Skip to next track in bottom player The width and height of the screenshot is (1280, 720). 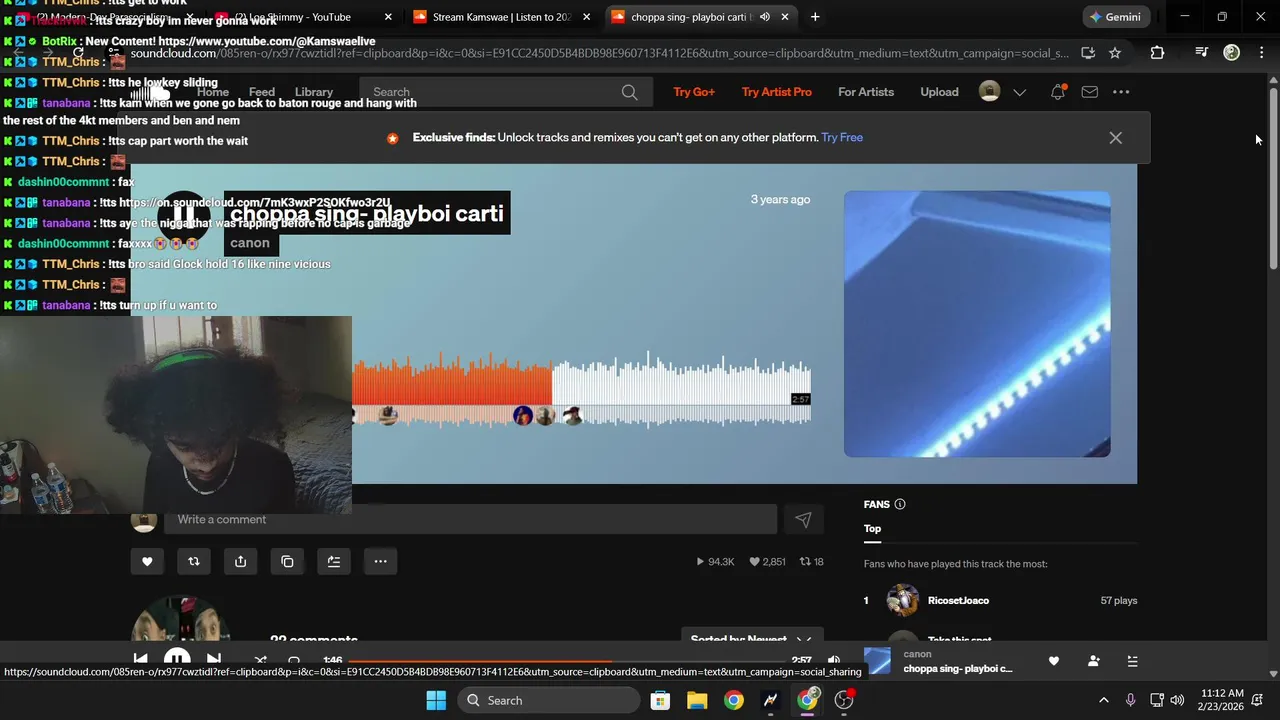coord(213,660)
